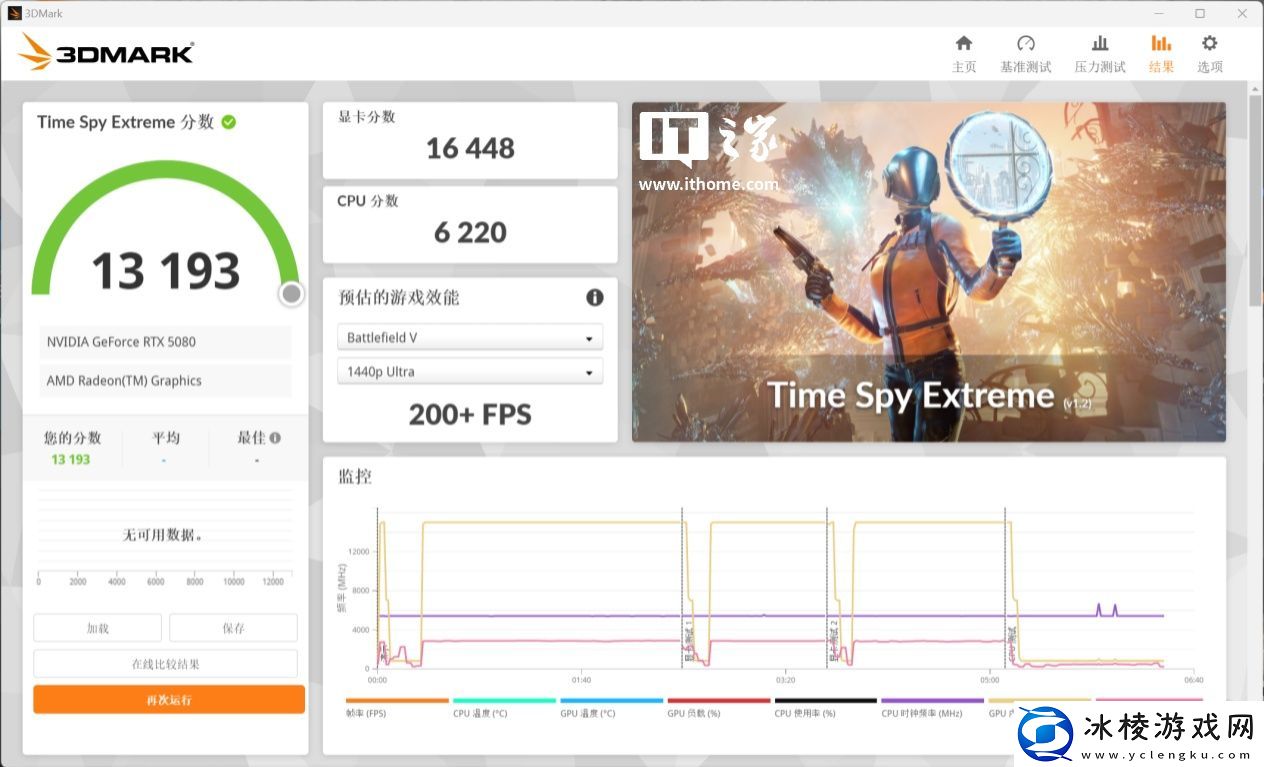Open the 1440p Ultra resolution dropdown
Image resolution: width=1264 pixels, height=767 pixels.
(470, 372)
